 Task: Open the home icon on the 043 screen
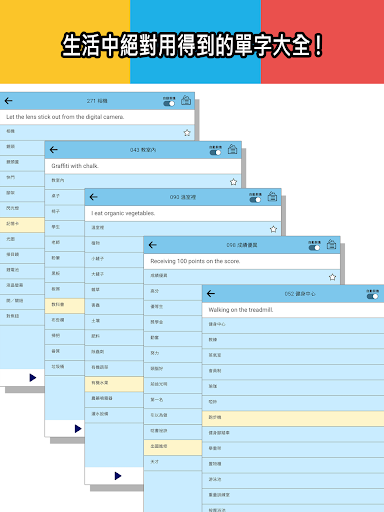pos(233,149)
